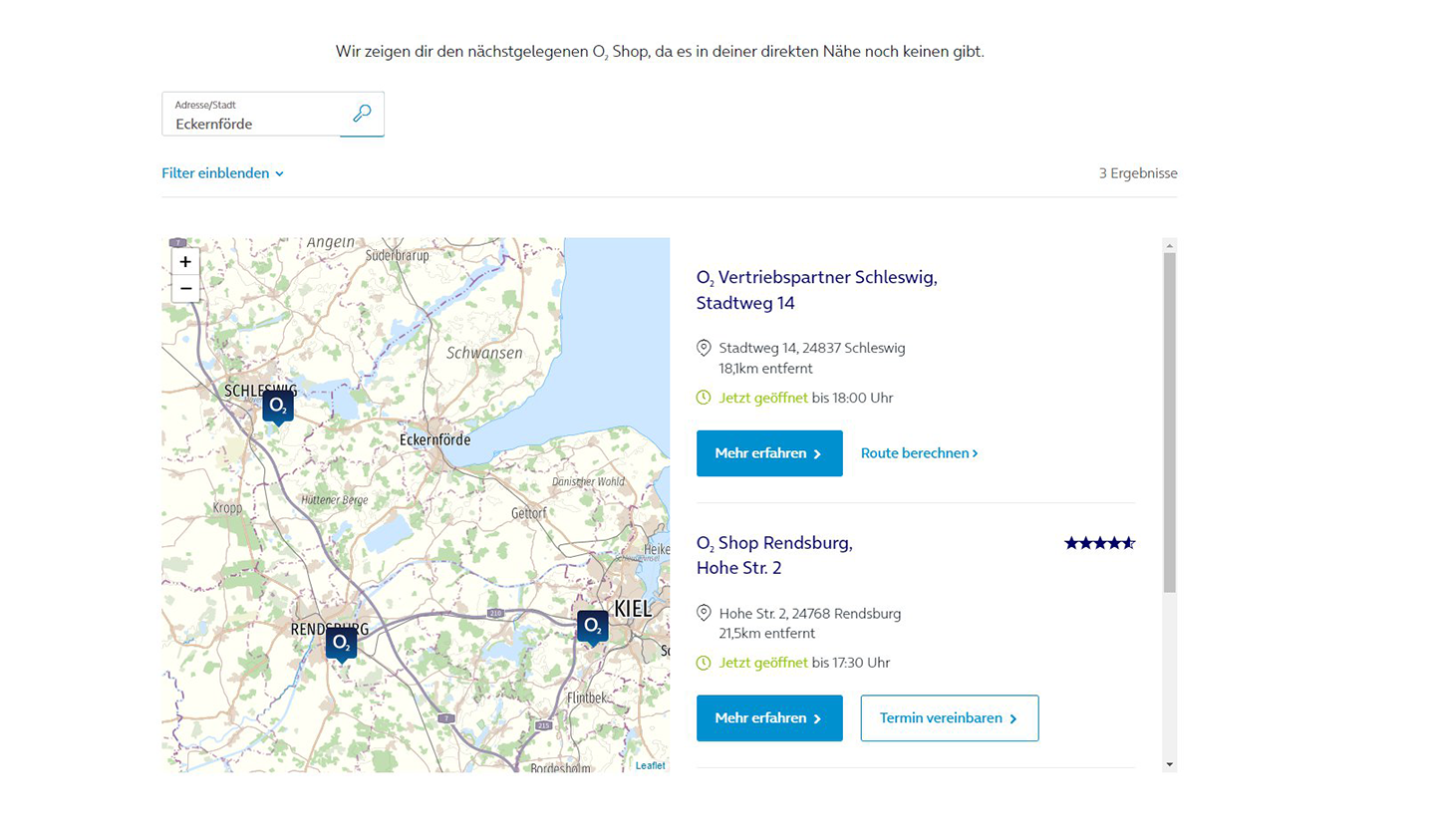Click the Rendsburg shop star rating
Image resolution: width=1435 pixels, height=840 pixels.
(1100, 543)
